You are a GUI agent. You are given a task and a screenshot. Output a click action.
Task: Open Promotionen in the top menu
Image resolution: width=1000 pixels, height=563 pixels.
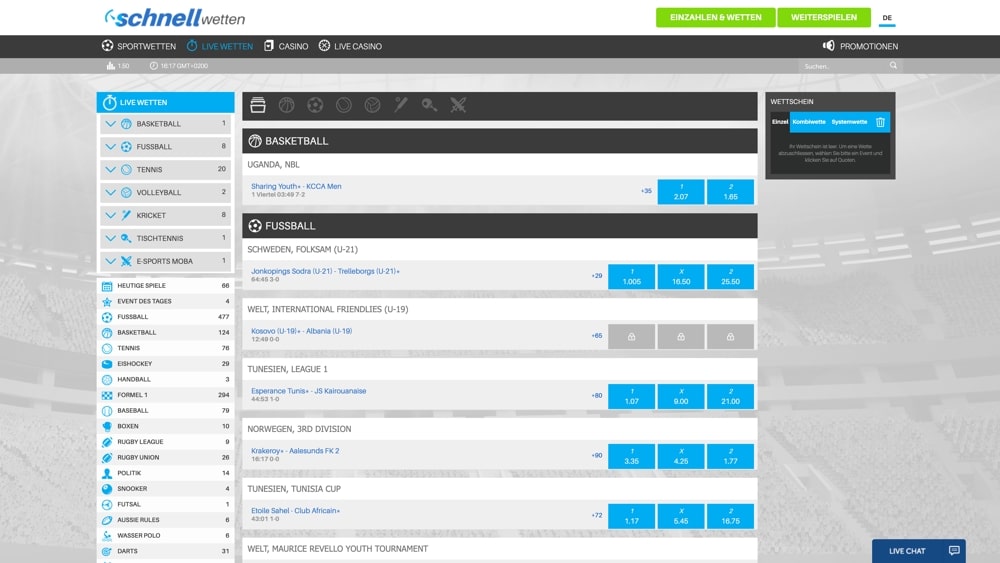860,46
